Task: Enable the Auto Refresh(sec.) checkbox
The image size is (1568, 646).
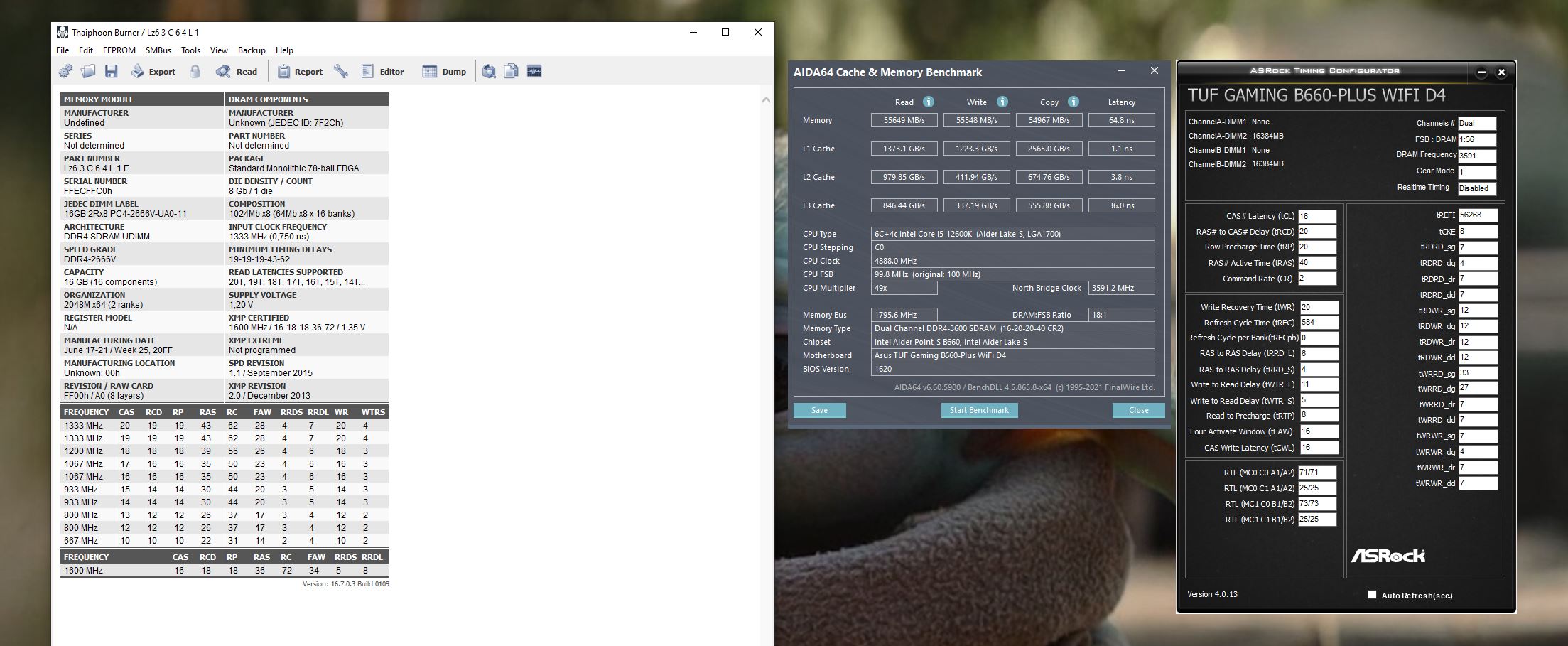Action: tap(1372, 595)
